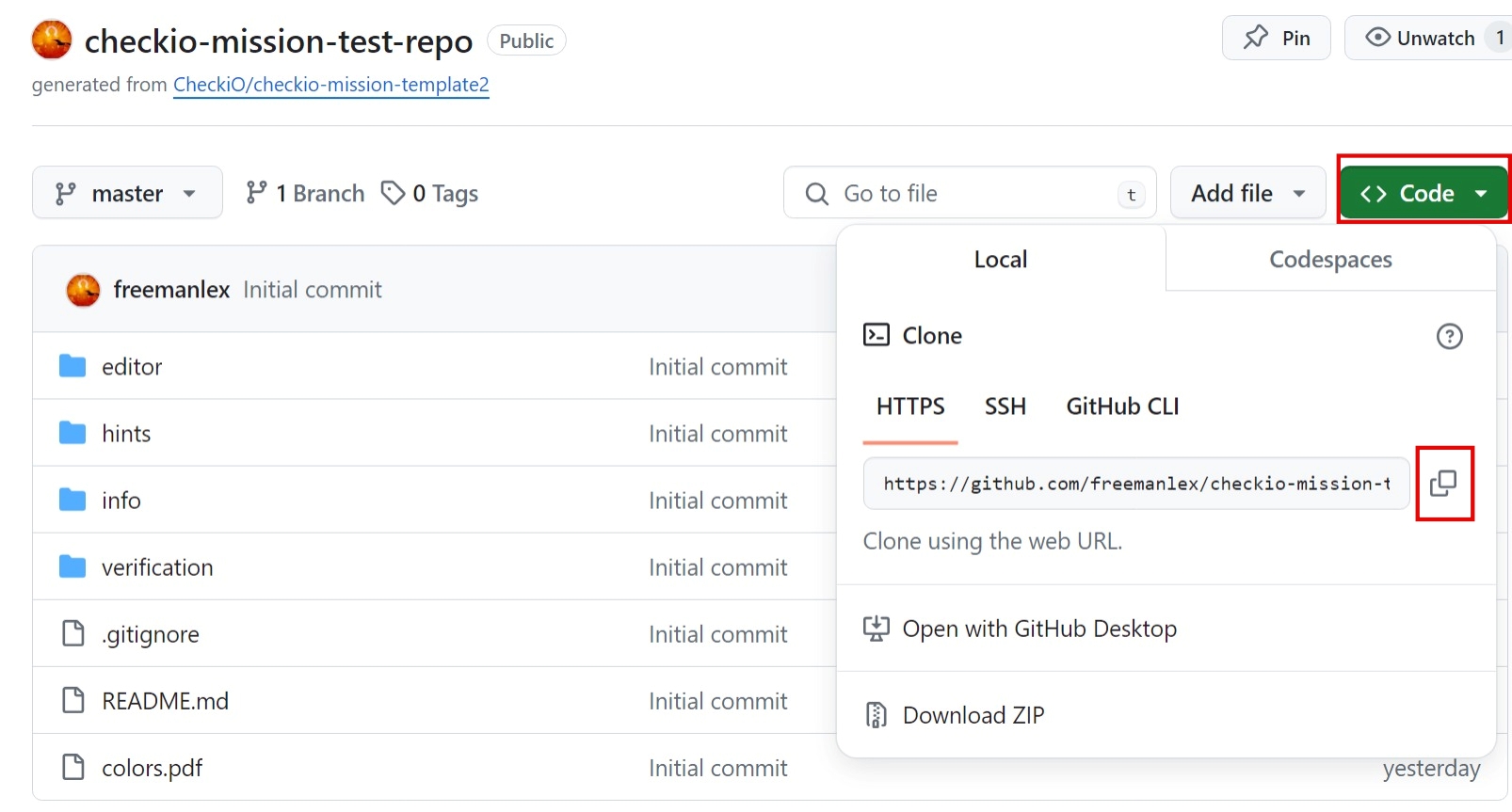Click the verification folder icon
Image resolution: width=1512 pixels, height=812 pixels.
point(72,566)
